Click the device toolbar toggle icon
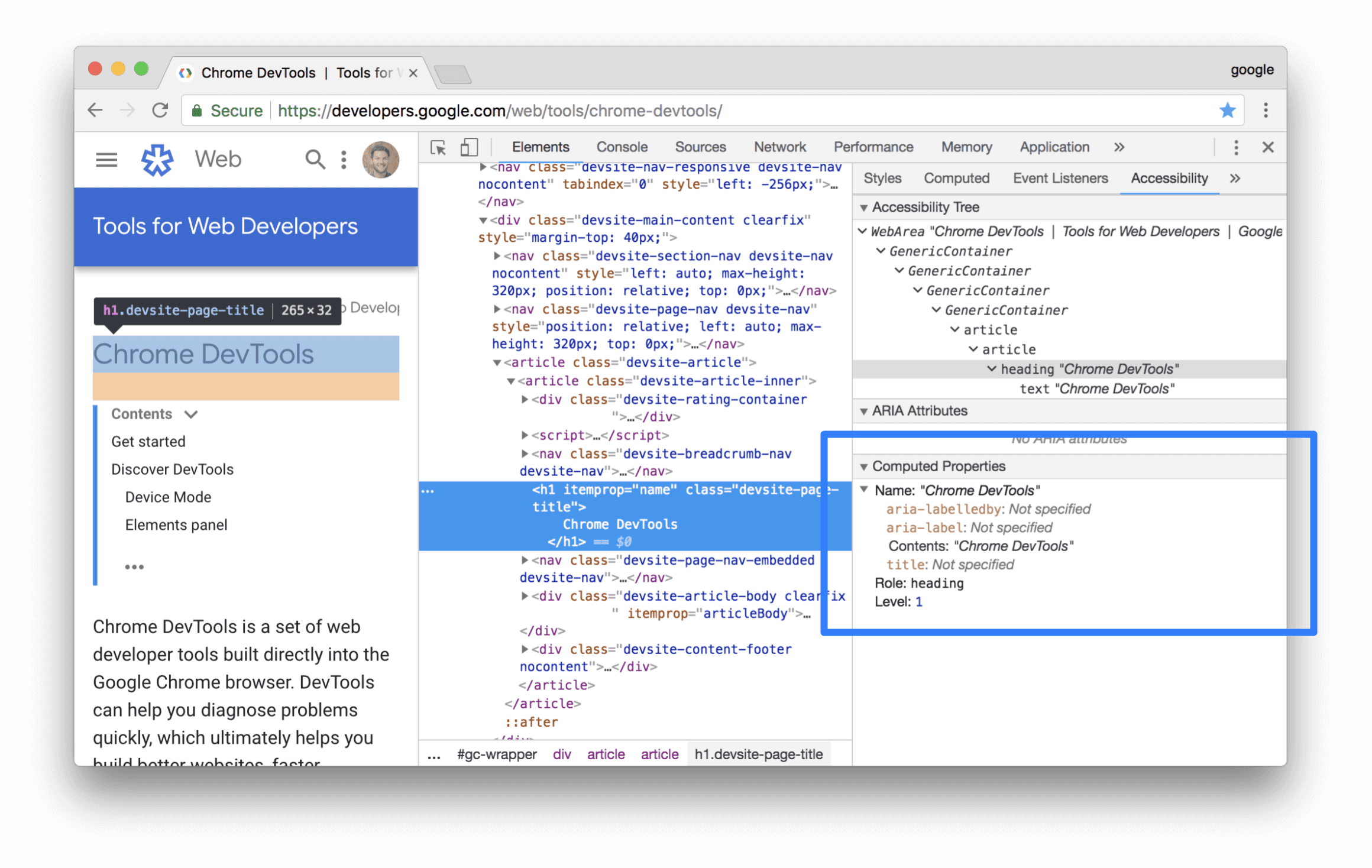Image resolution: width=1372 pixels, height=868 pixels. pyautogui.click(x=469, y=147)
